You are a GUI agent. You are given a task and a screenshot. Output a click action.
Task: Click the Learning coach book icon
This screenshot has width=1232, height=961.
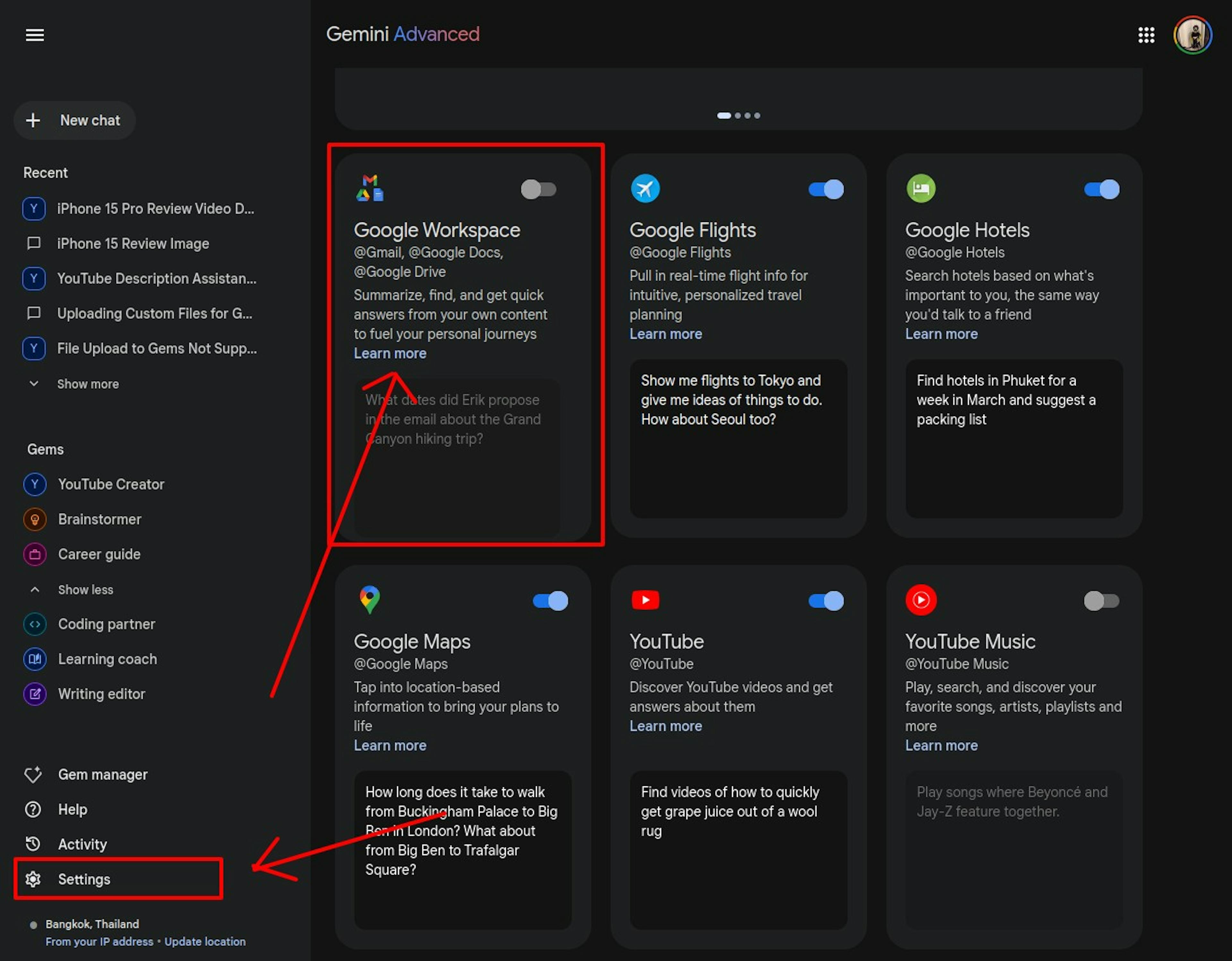tap(35, 659)
